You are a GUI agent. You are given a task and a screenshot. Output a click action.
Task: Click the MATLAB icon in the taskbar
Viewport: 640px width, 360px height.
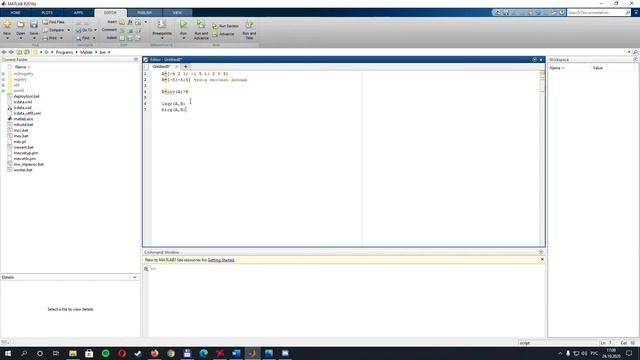tap(252, 353)
